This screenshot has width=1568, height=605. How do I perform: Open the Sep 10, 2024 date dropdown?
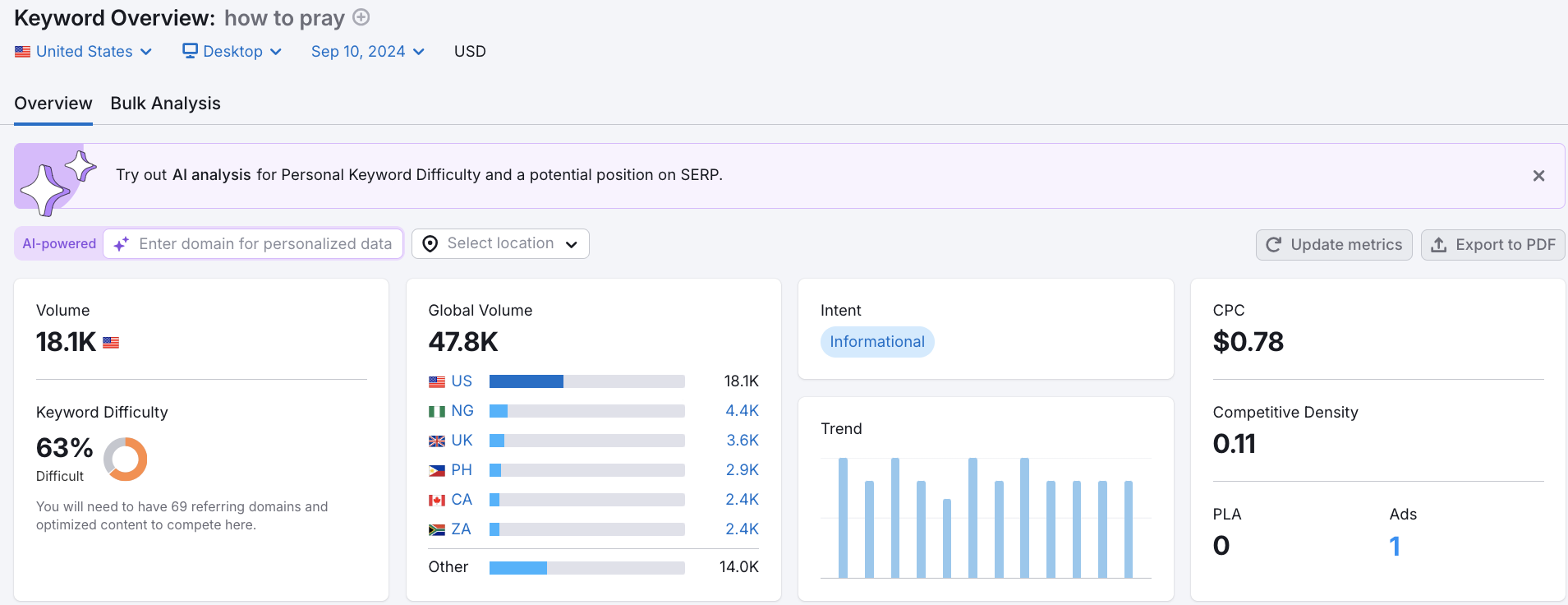(368, 51)
